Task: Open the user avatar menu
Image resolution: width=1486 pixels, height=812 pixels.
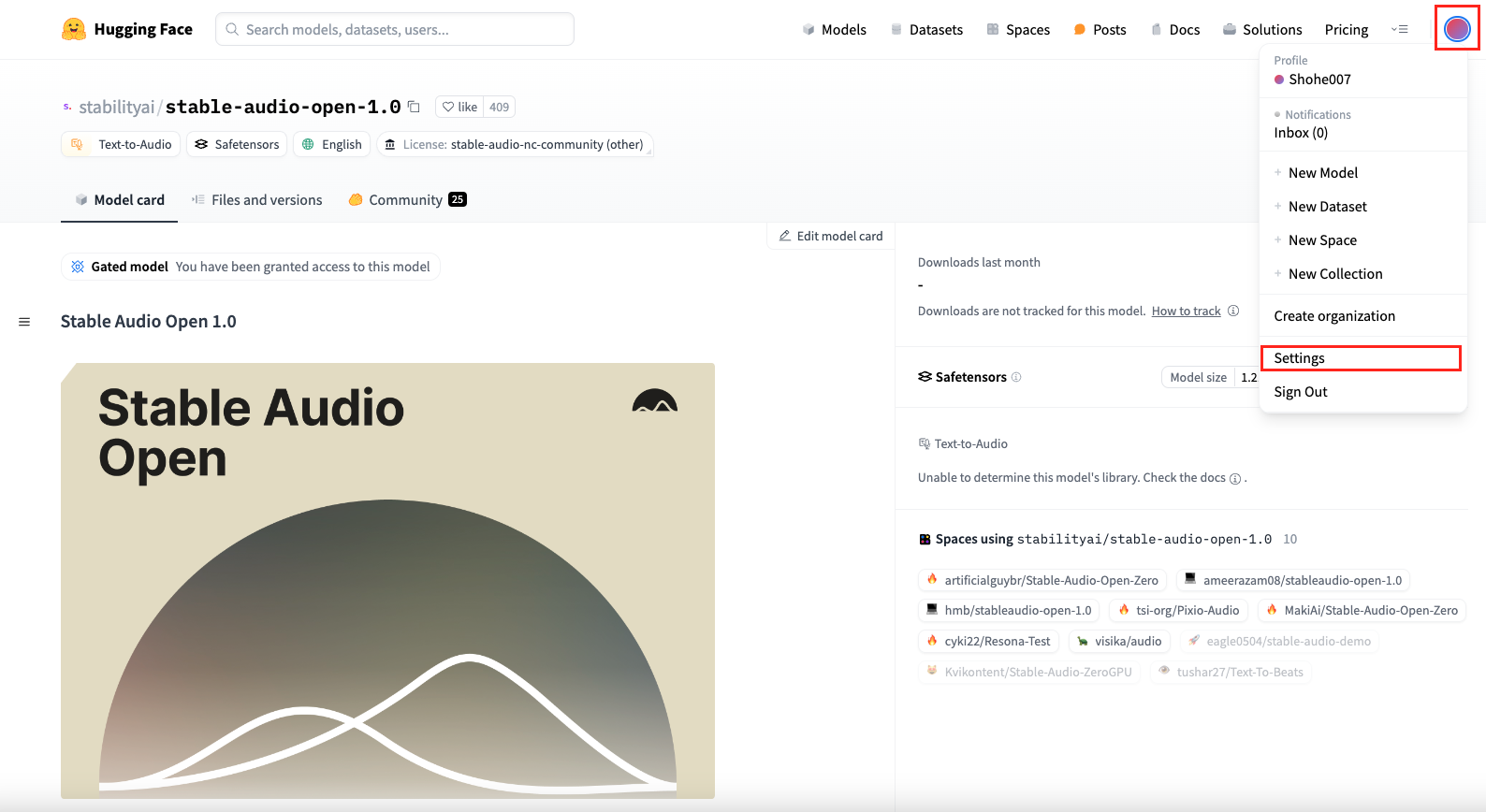Action: [x=1456, y=29]
